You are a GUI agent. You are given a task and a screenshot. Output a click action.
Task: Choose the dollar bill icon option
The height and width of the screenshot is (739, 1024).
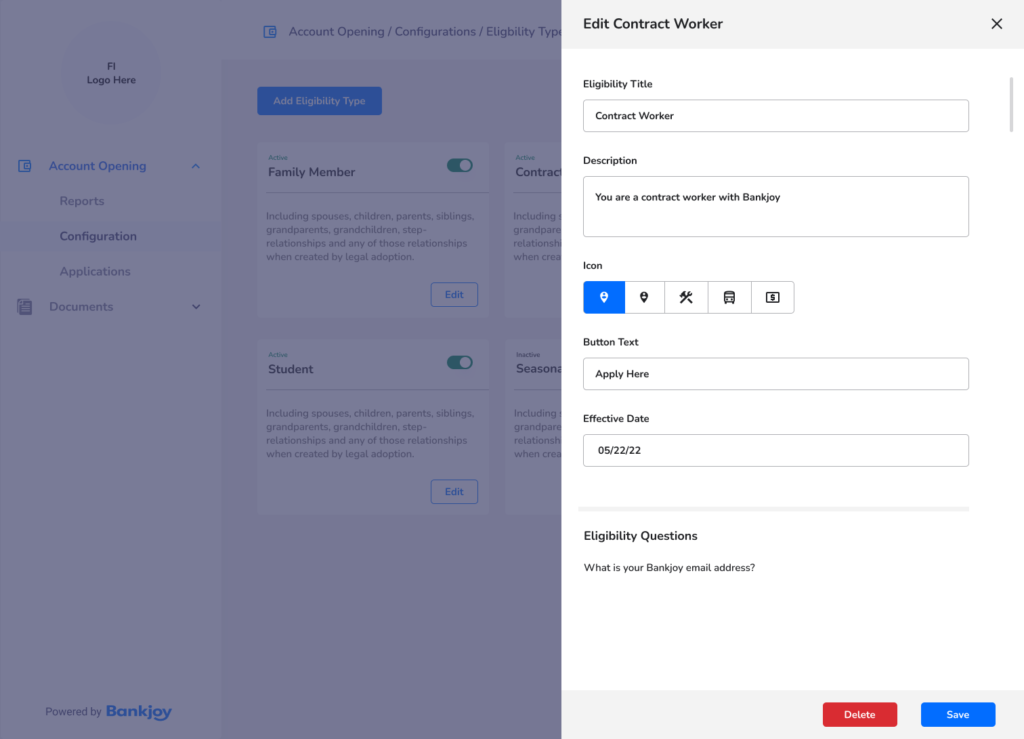tap(772, 297)
